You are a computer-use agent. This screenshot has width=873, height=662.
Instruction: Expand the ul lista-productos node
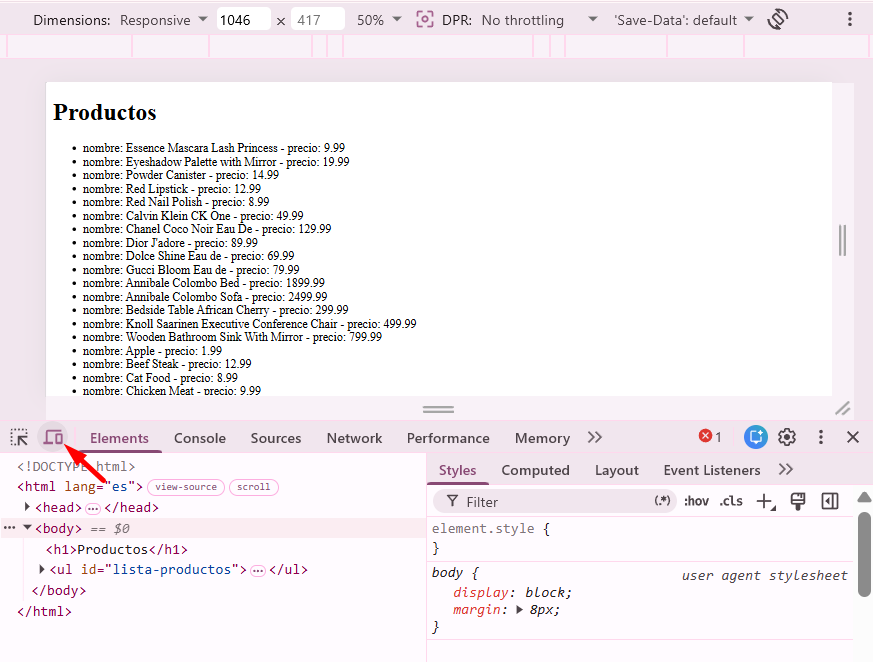[x=42, y=569]
